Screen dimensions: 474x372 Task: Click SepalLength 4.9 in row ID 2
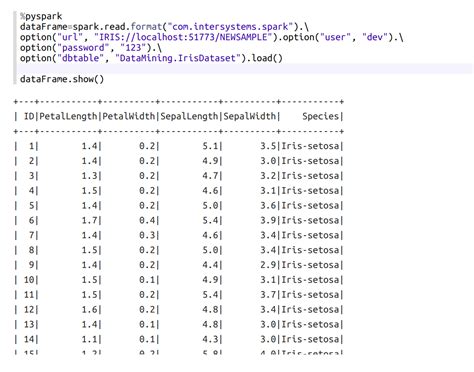click(210, 161)
